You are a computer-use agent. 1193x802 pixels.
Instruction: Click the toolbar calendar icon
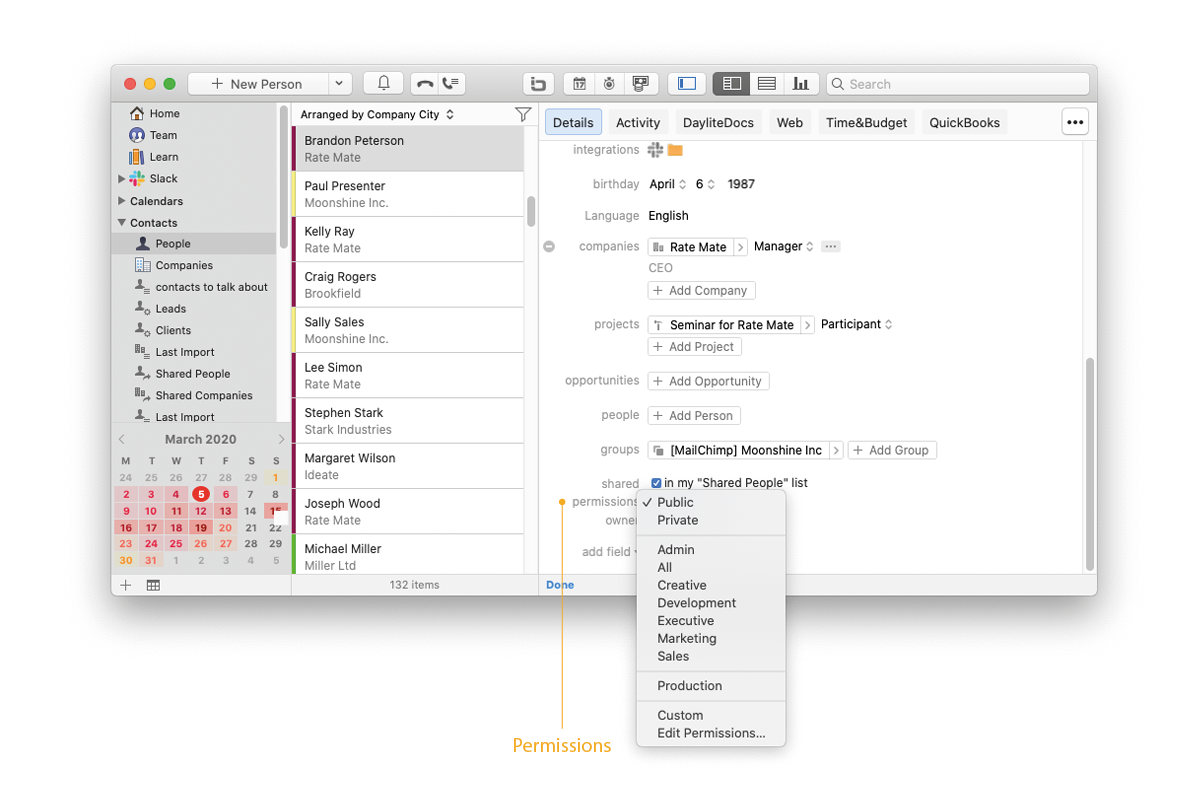(x=579, y=84)
